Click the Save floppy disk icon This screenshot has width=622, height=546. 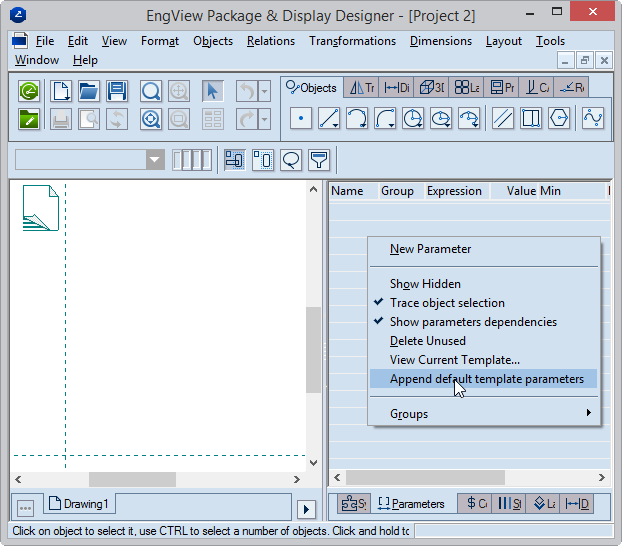(117, 92)
